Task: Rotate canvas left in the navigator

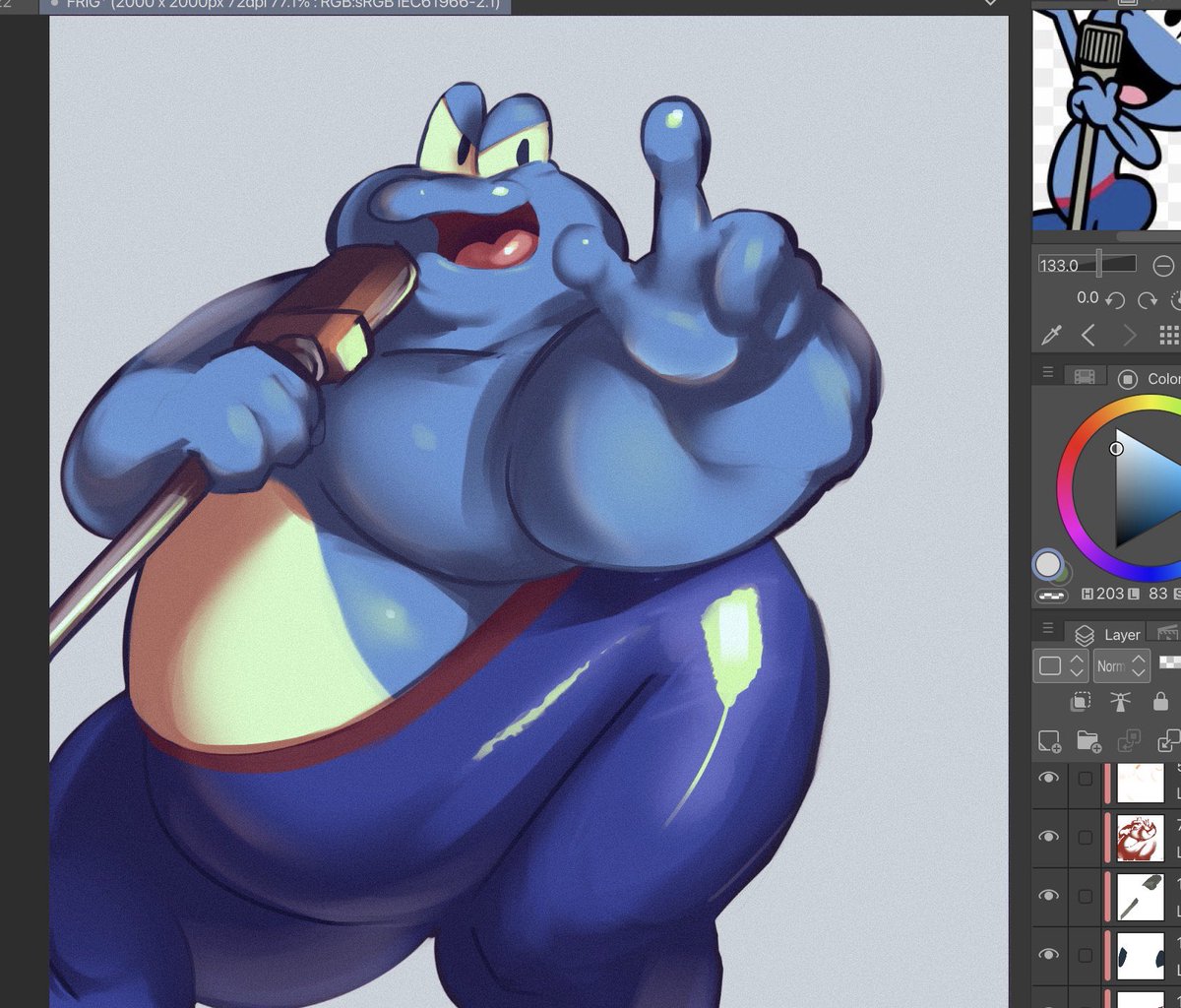Action: click(x=1115, y=299)
